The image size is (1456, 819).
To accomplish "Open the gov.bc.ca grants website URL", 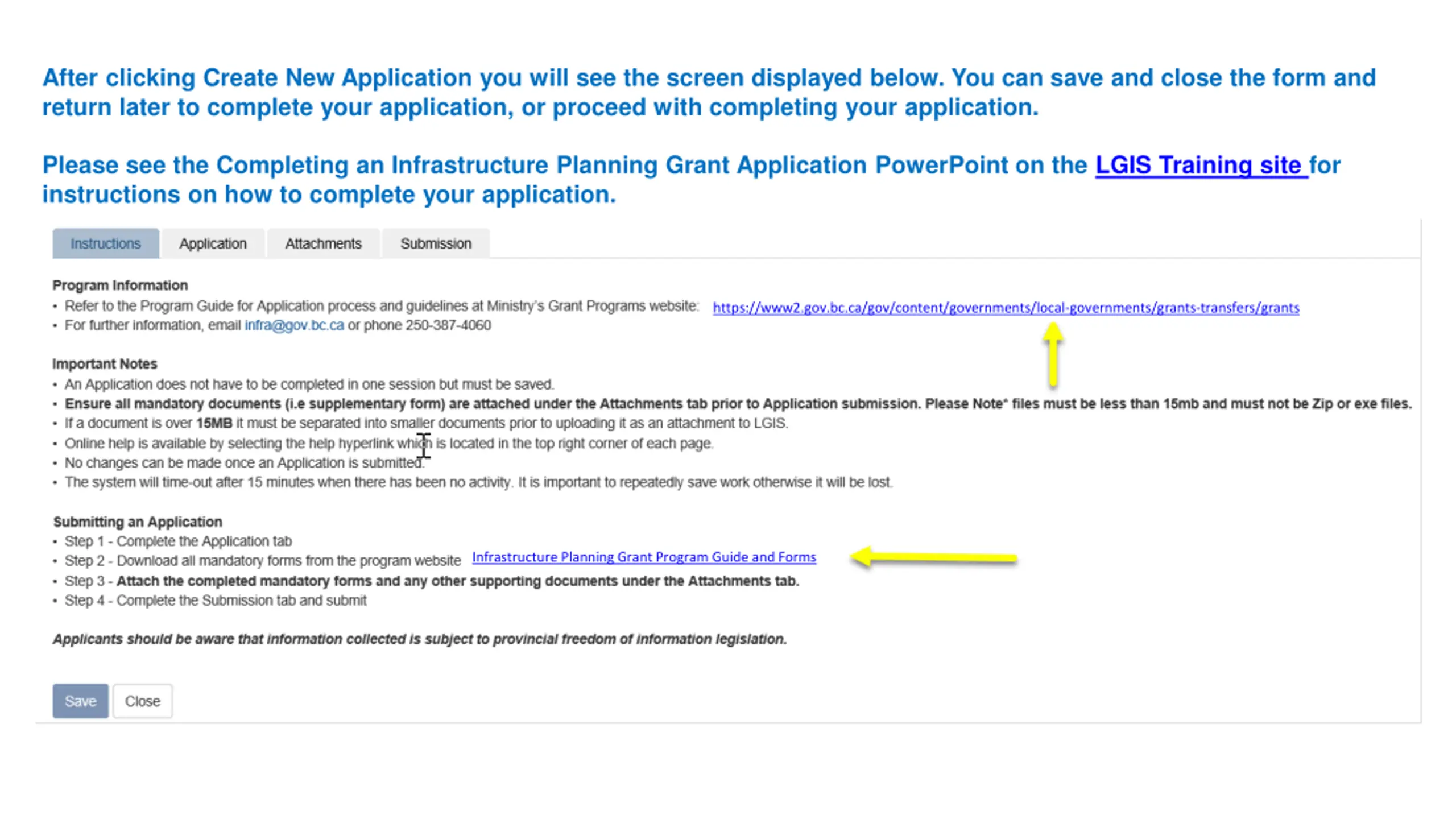I will [1006, 308].
